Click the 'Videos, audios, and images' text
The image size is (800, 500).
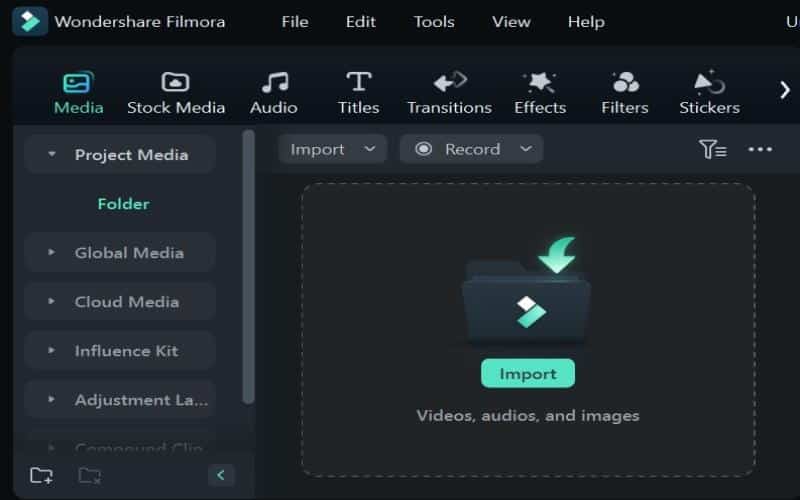[528, 415]
